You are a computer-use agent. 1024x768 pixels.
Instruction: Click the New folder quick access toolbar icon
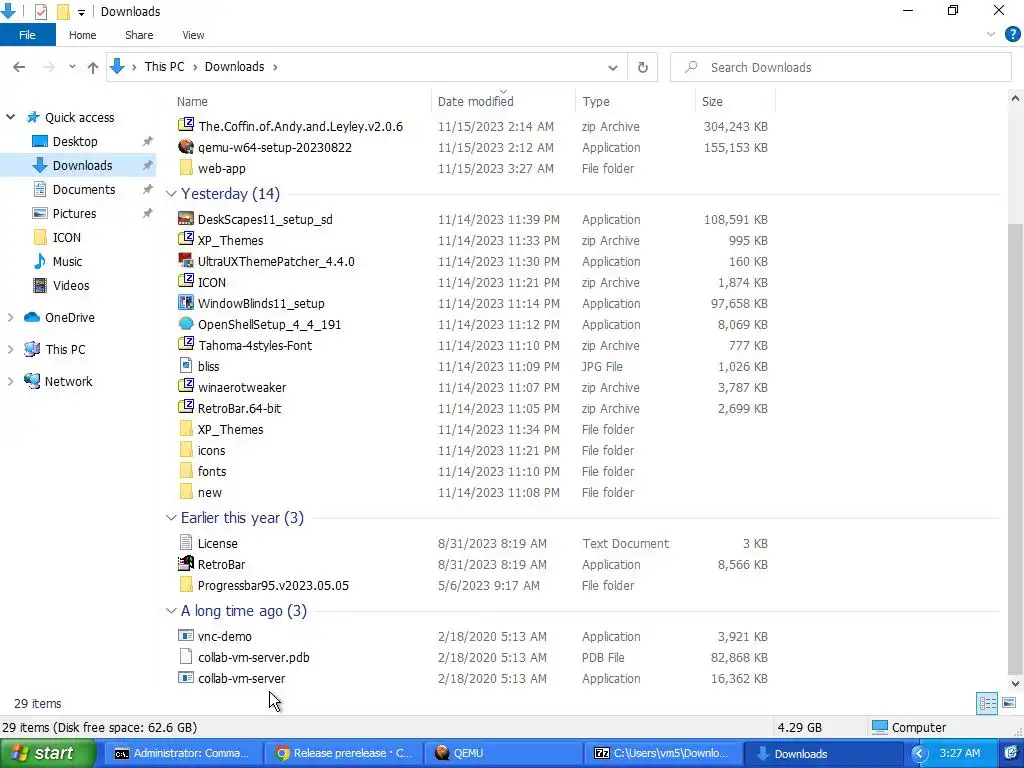63,11
